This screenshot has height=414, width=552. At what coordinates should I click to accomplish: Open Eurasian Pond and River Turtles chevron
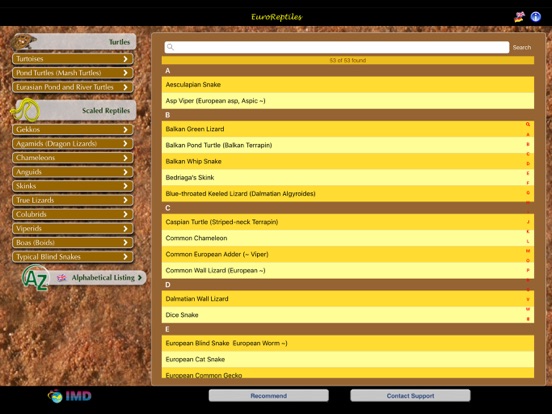coord(125,87)
